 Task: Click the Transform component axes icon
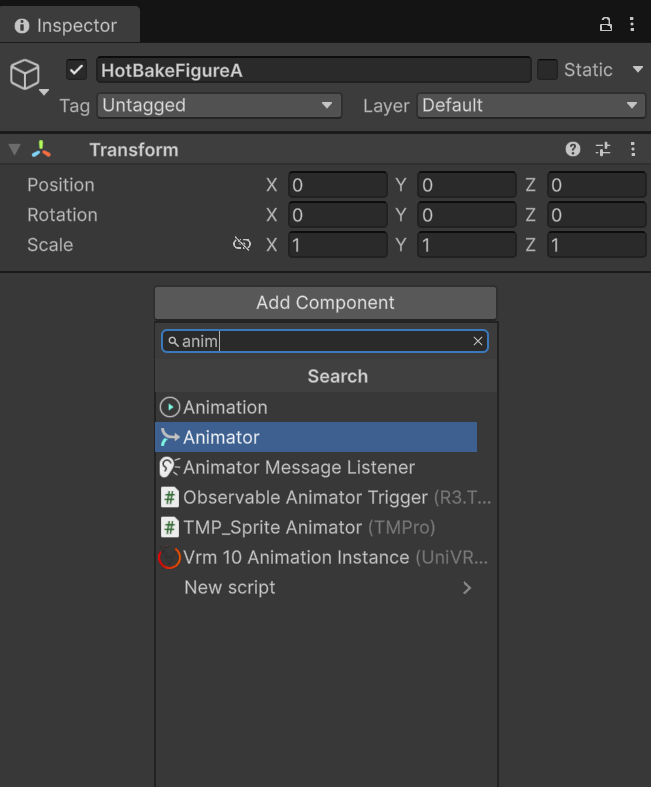41,149
